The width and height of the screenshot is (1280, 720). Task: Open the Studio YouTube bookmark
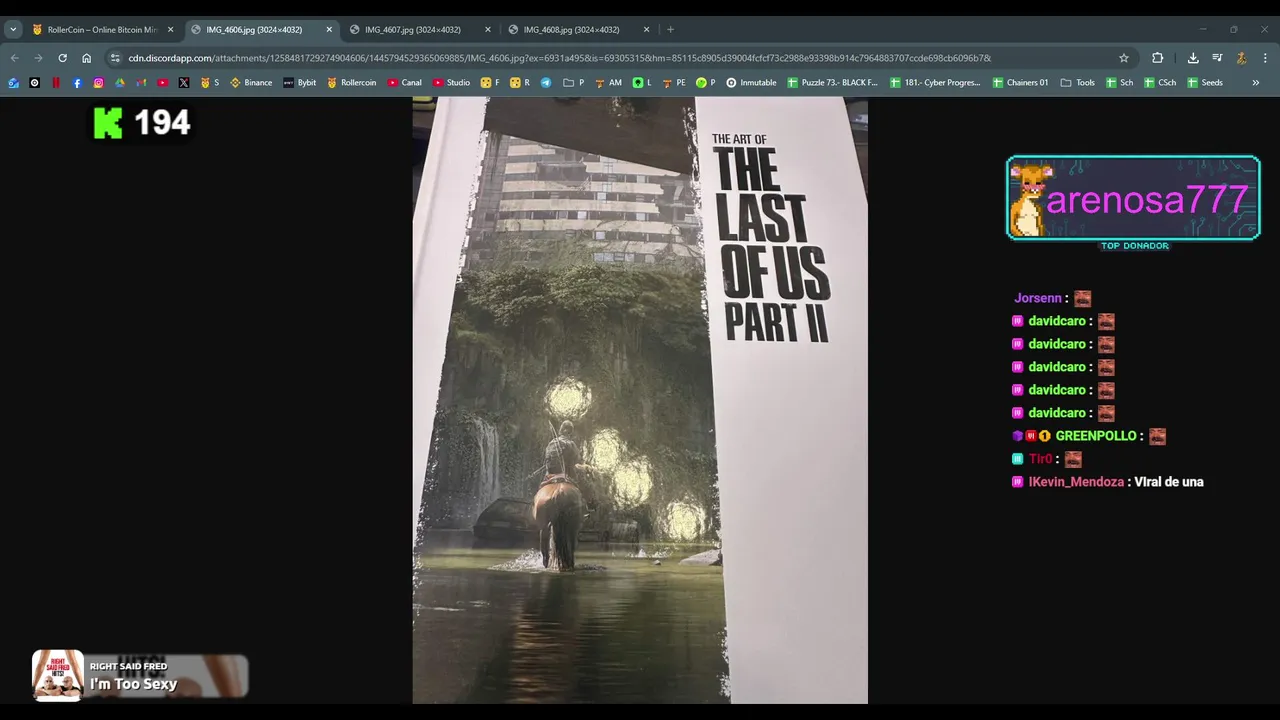451,83
